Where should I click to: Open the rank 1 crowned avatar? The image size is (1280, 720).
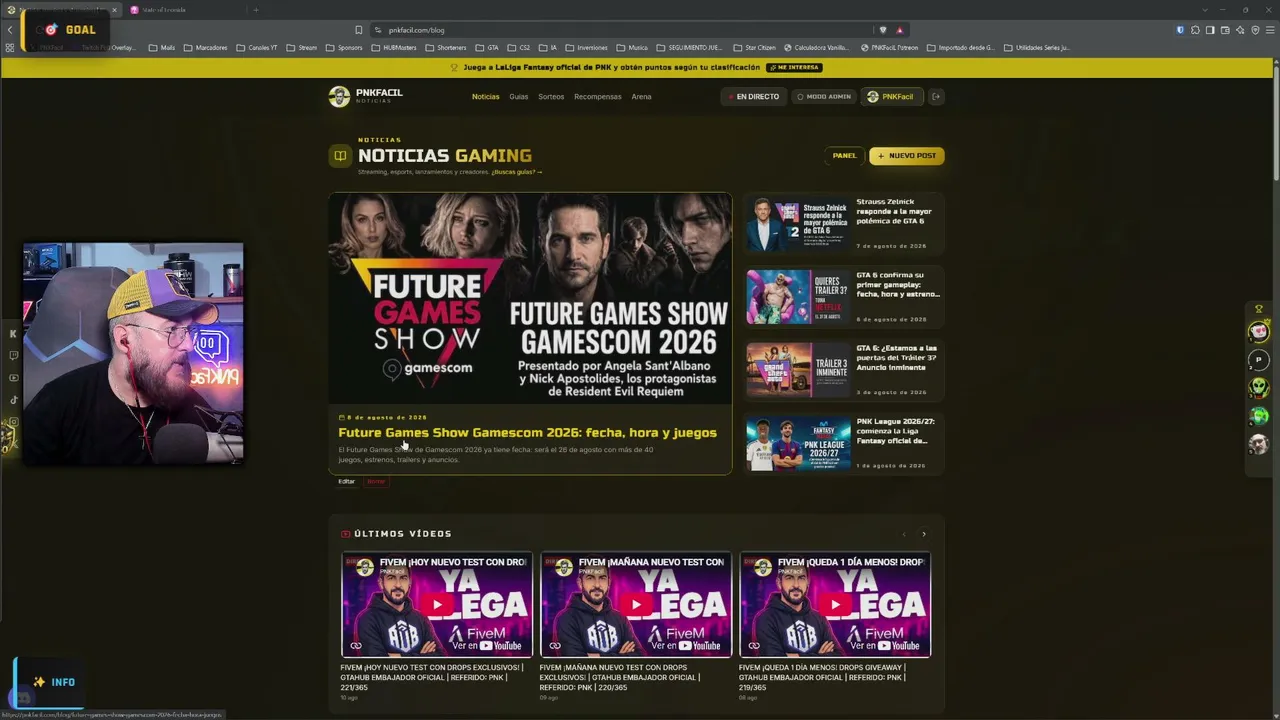point(1259,331)
